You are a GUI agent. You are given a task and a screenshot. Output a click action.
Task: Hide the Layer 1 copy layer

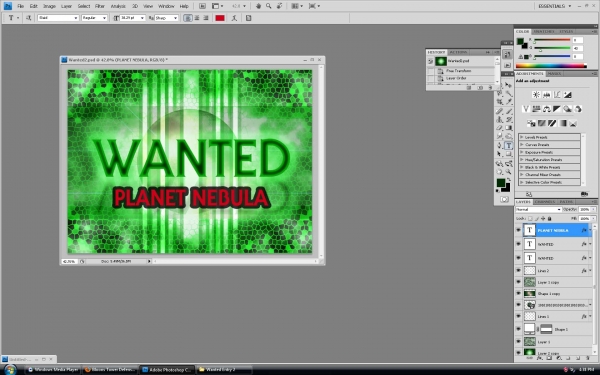pyautogui.click(x=518, y=282)
